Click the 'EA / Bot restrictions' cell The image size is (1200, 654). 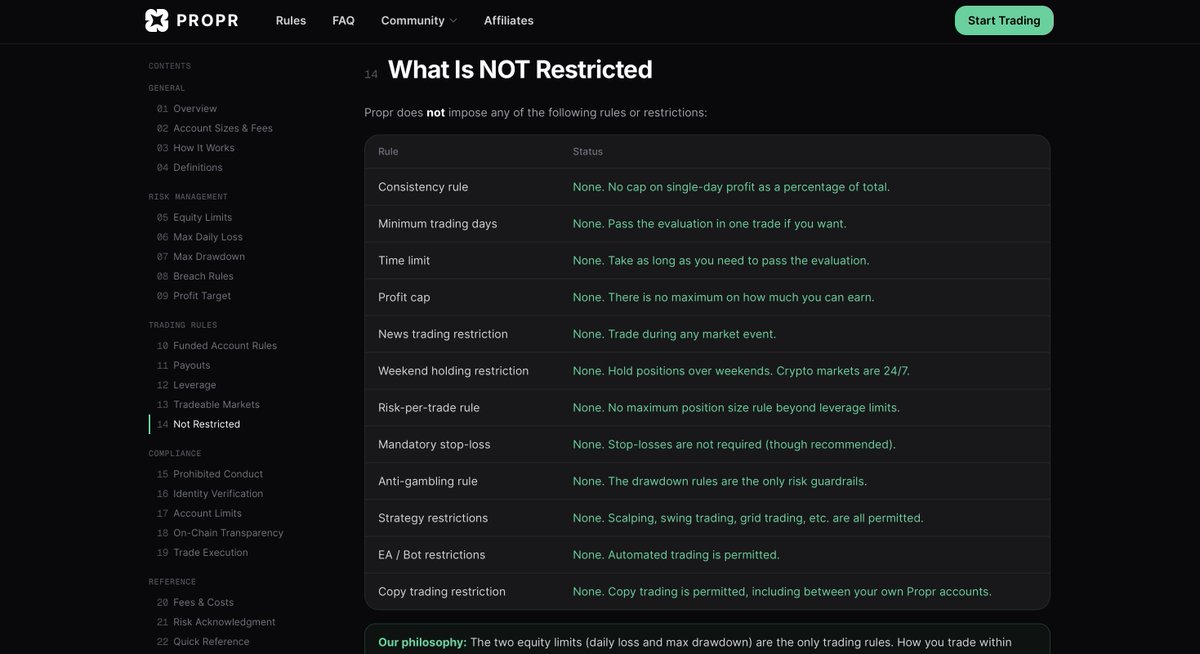[x=431, y=555]
